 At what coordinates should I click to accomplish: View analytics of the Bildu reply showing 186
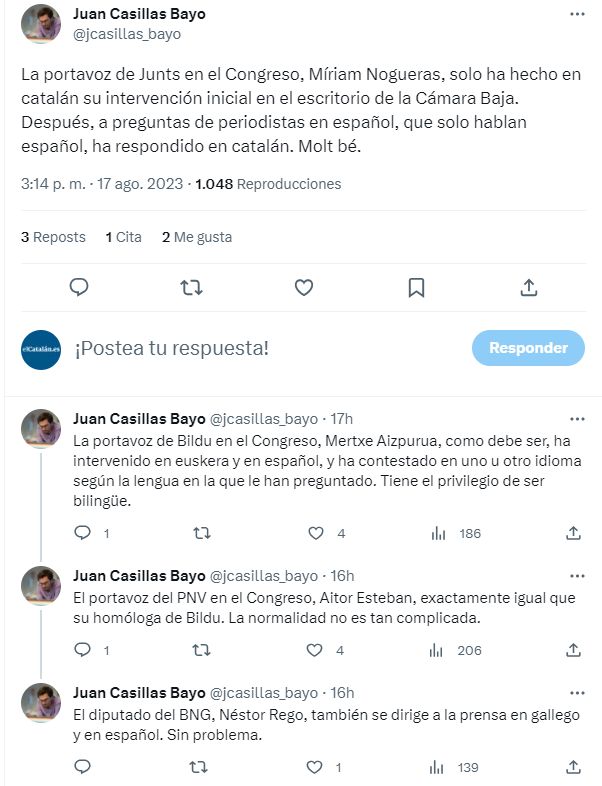456,533
